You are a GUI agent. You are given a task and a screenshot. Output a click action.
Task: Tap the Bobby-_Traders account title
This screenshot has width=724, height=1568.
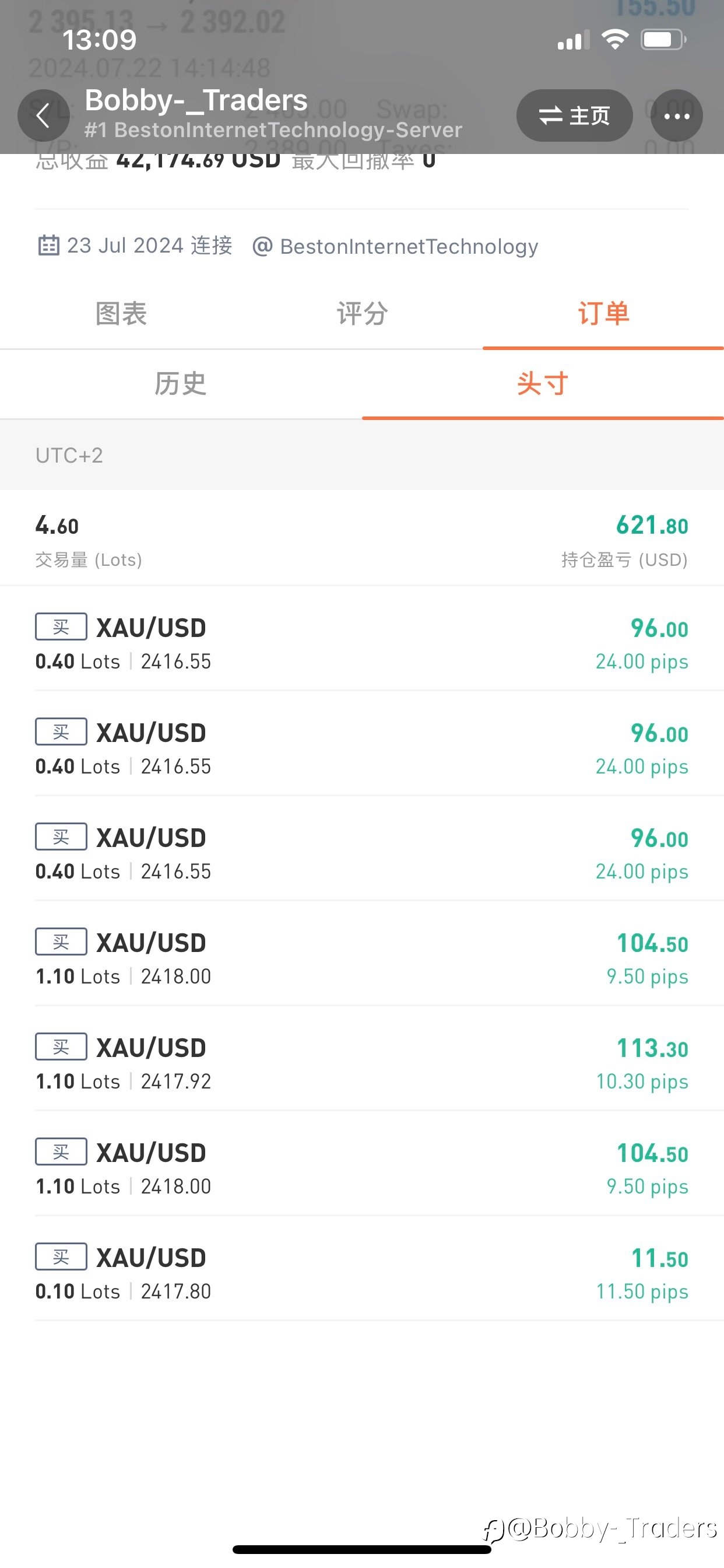click(x=196, y=100)
